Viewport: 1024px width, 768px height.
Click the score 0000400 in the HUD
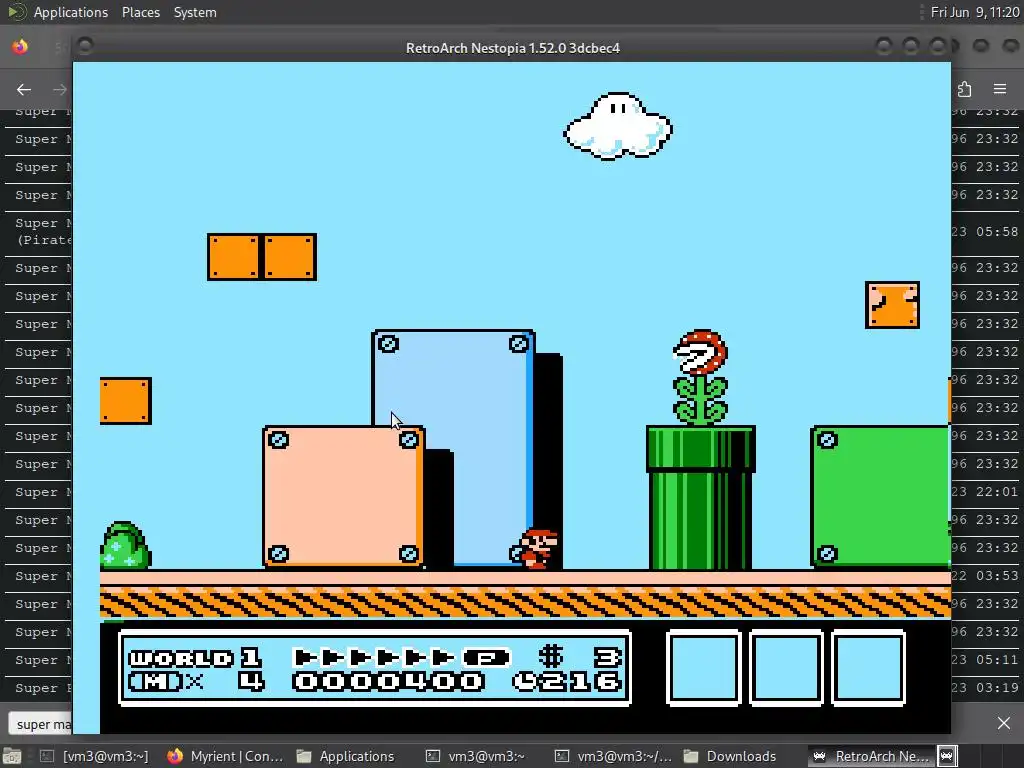click(x=389, y=682)
